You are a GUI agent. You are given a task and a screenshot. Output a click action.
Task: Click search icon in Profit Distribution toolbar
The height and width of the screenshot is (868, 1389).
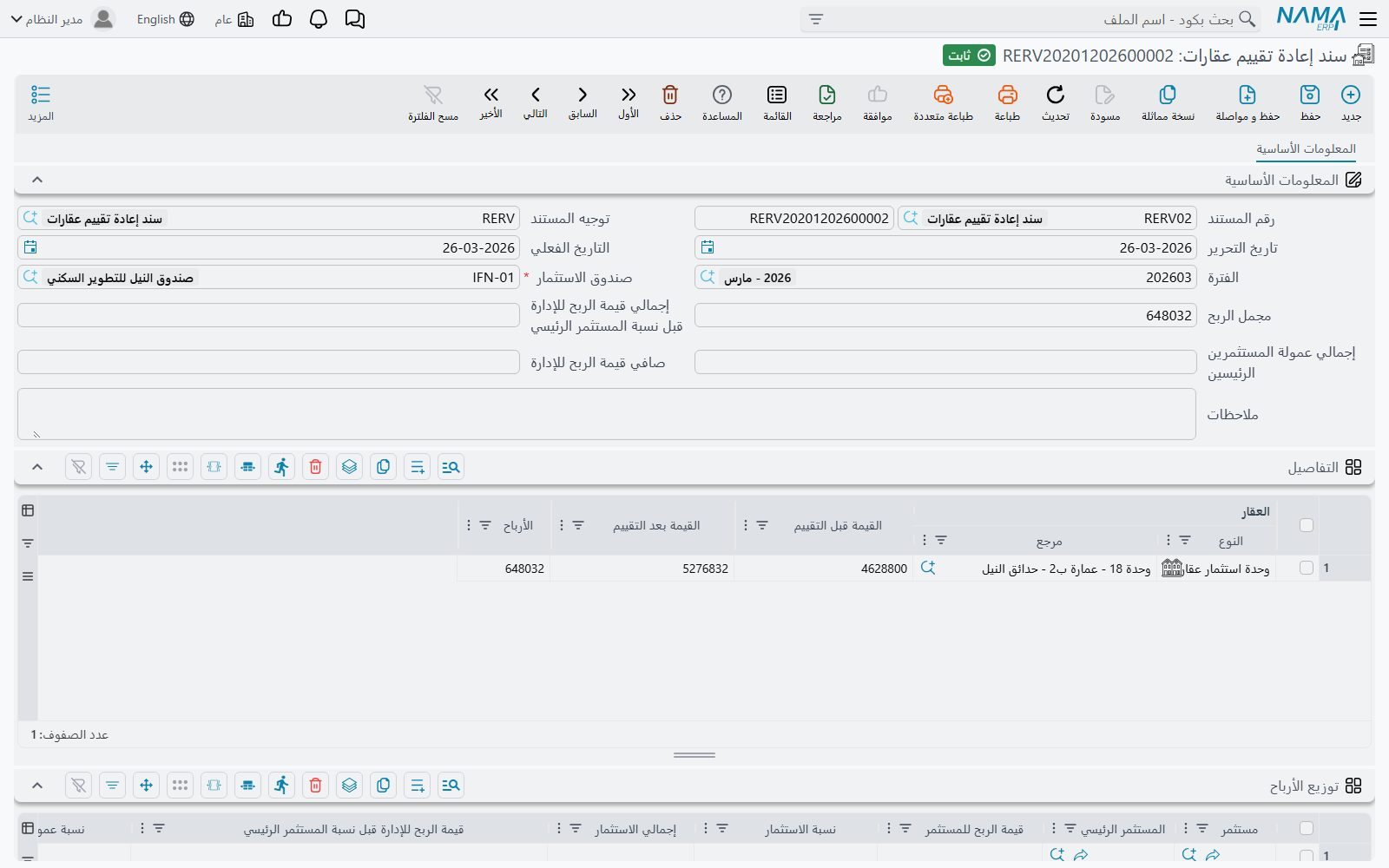[x=451, y=786]
